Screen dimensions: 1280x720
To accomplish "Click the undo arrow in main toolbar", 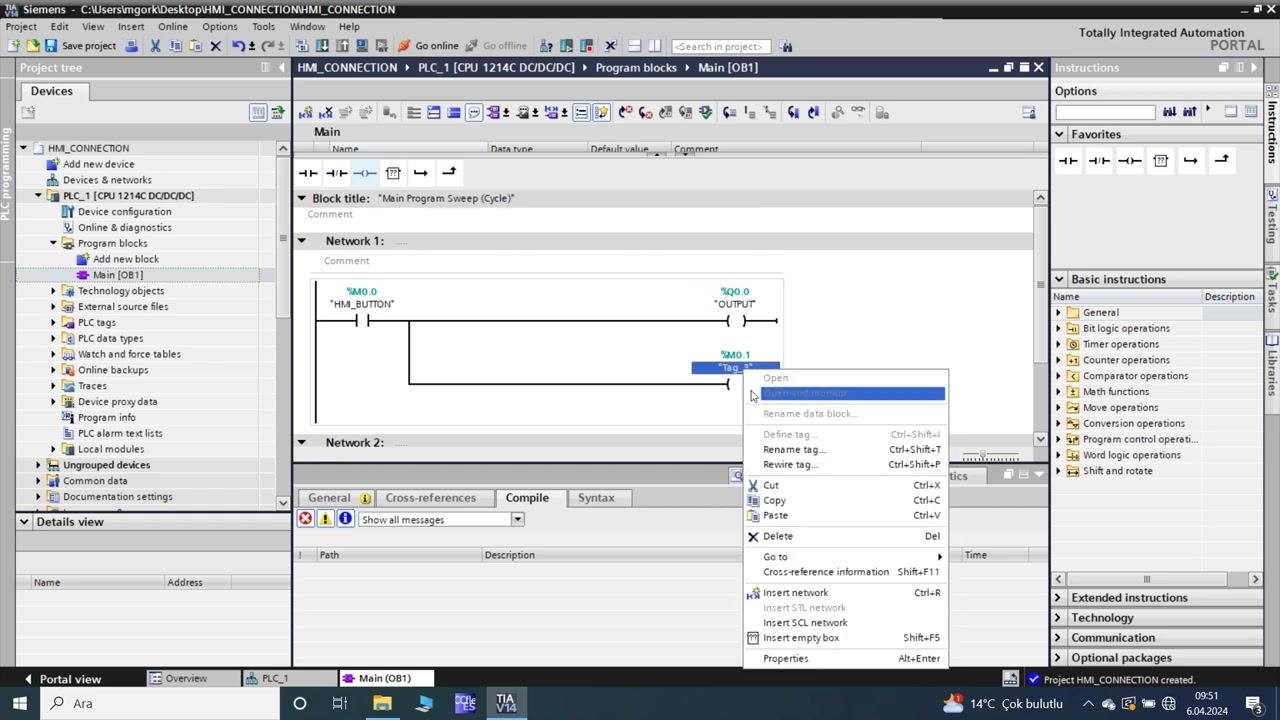I will point(239,46).
